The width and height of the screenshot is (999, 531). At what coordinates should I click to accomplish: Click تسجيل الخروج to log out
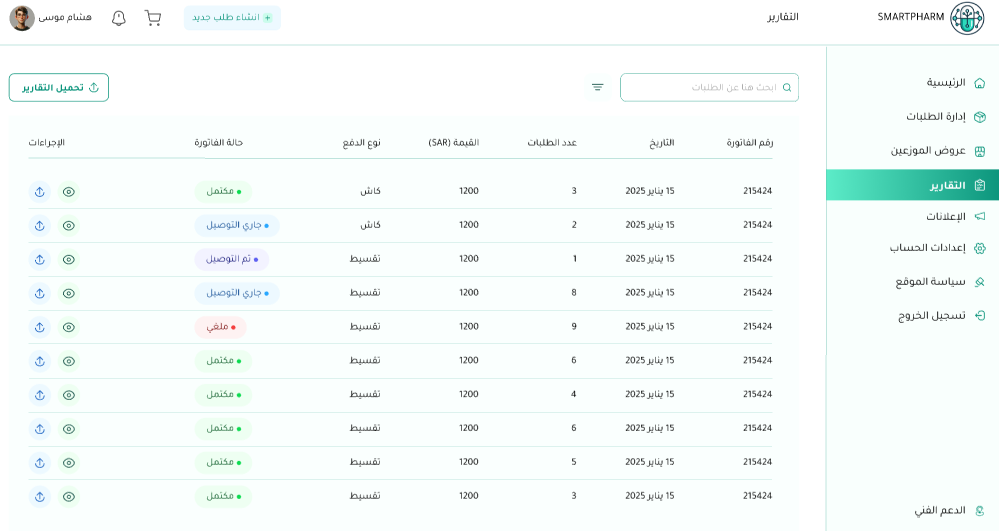point(931,316)
